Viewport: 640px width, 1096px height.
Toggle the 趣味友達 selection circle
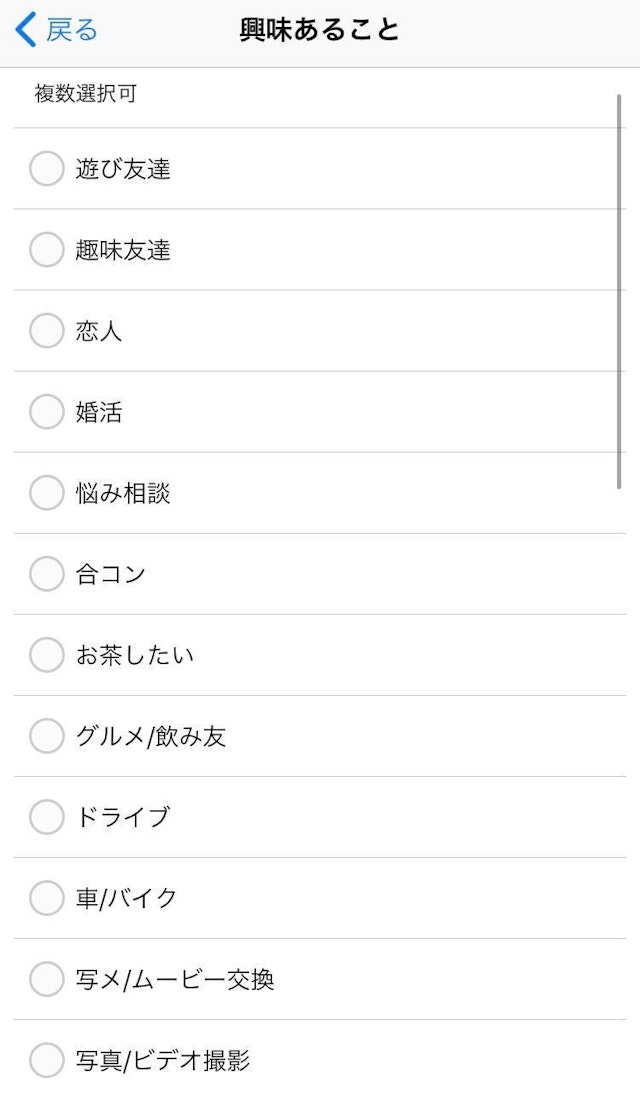coord(46,249)
